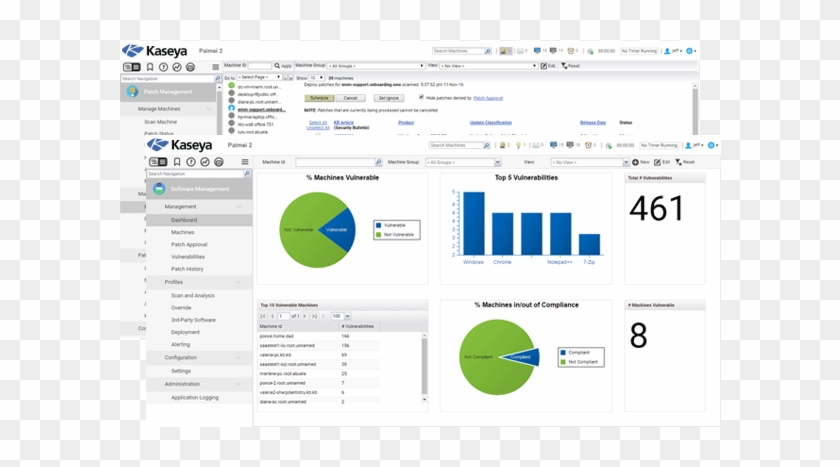This screenshot has height=467, width=840.
Task: Click the alarm clock icon in front header
Action: tap(588, 145)
